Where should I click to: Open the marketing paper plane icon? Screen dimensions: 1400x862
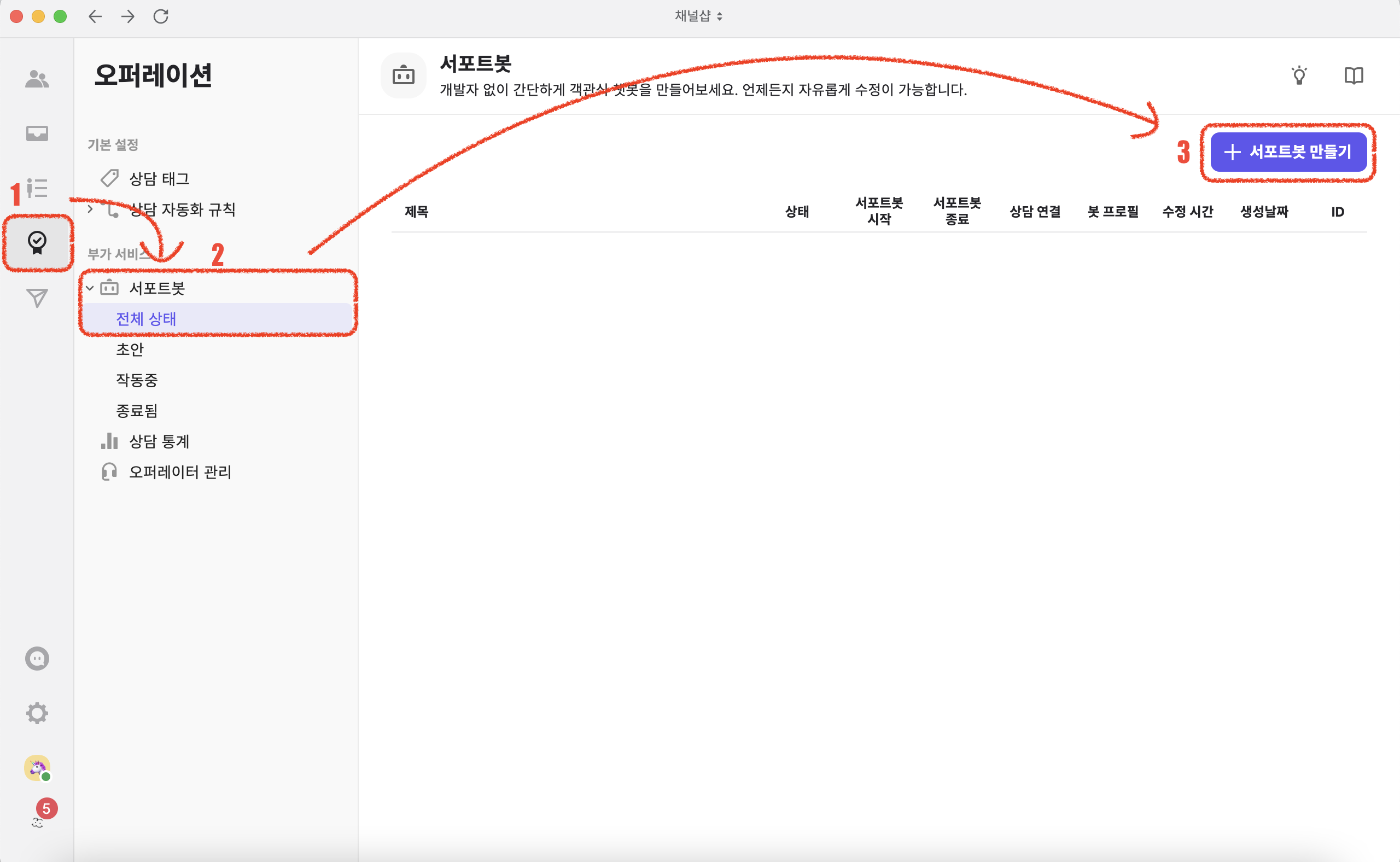click(x=37, y=298)
